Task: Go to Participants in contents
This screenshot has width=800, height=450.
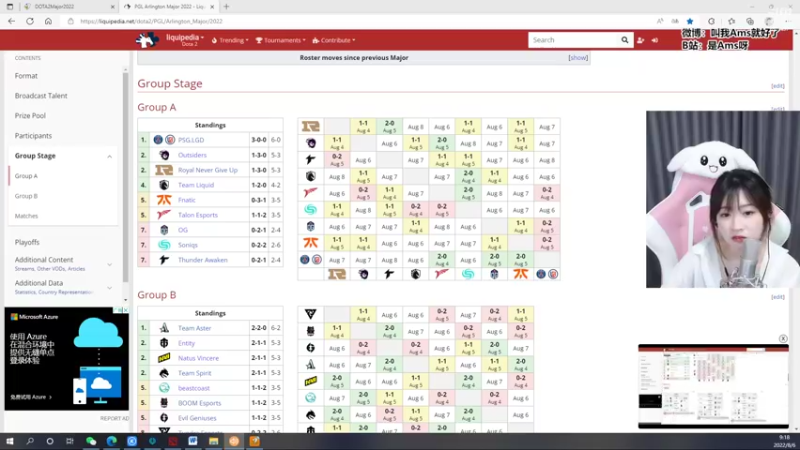Action: tap(33, 136)
